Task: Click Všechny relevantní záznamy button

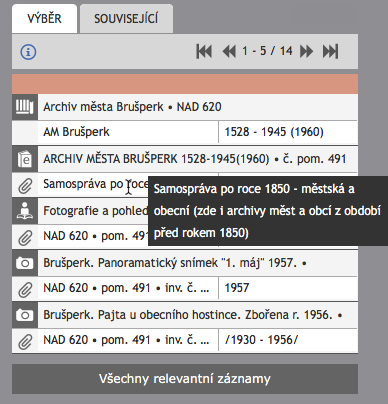Action: (x=185, y=379)
